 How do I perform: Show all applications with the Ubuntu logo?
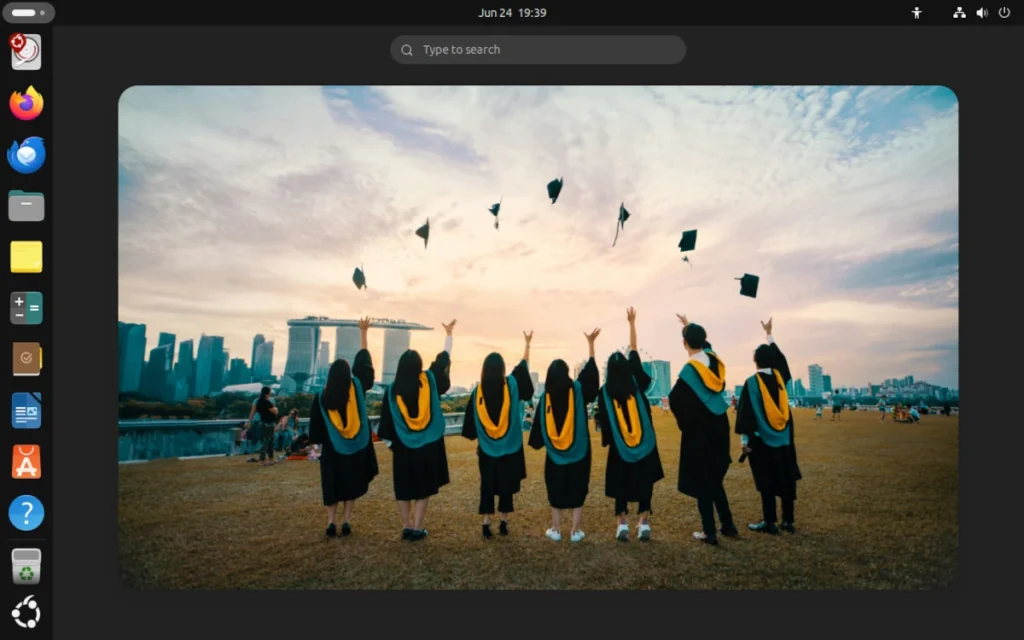click(x=26, y=613)
